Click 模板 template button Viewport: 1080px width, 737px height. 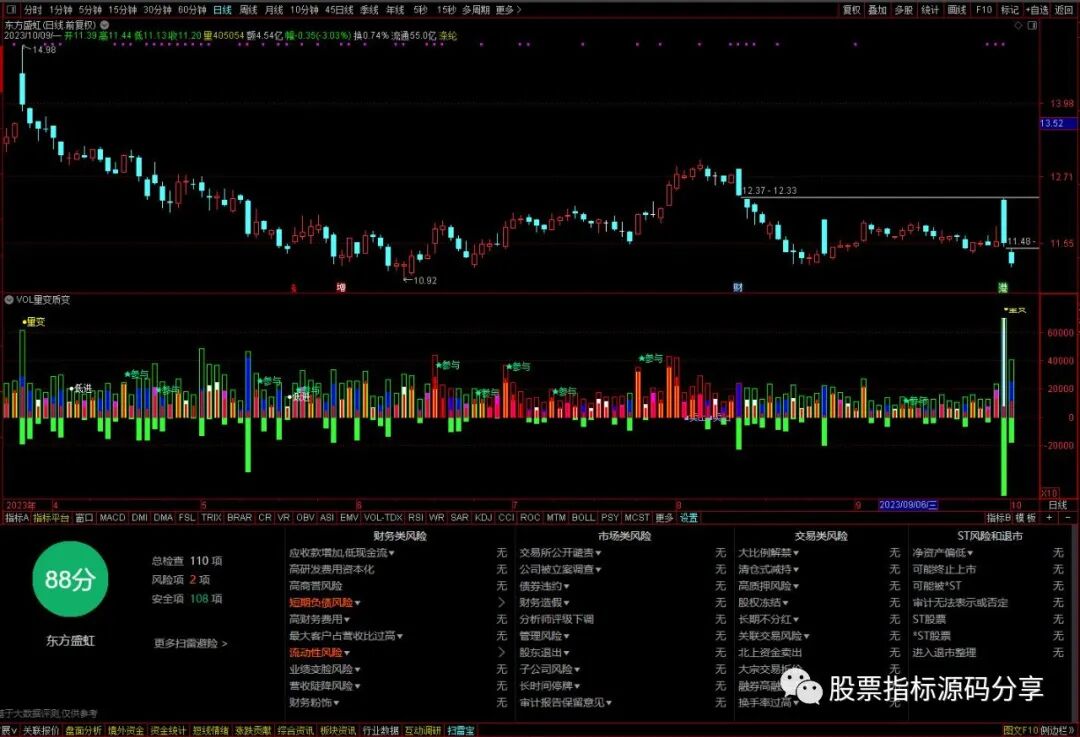tap(1026, 517)
